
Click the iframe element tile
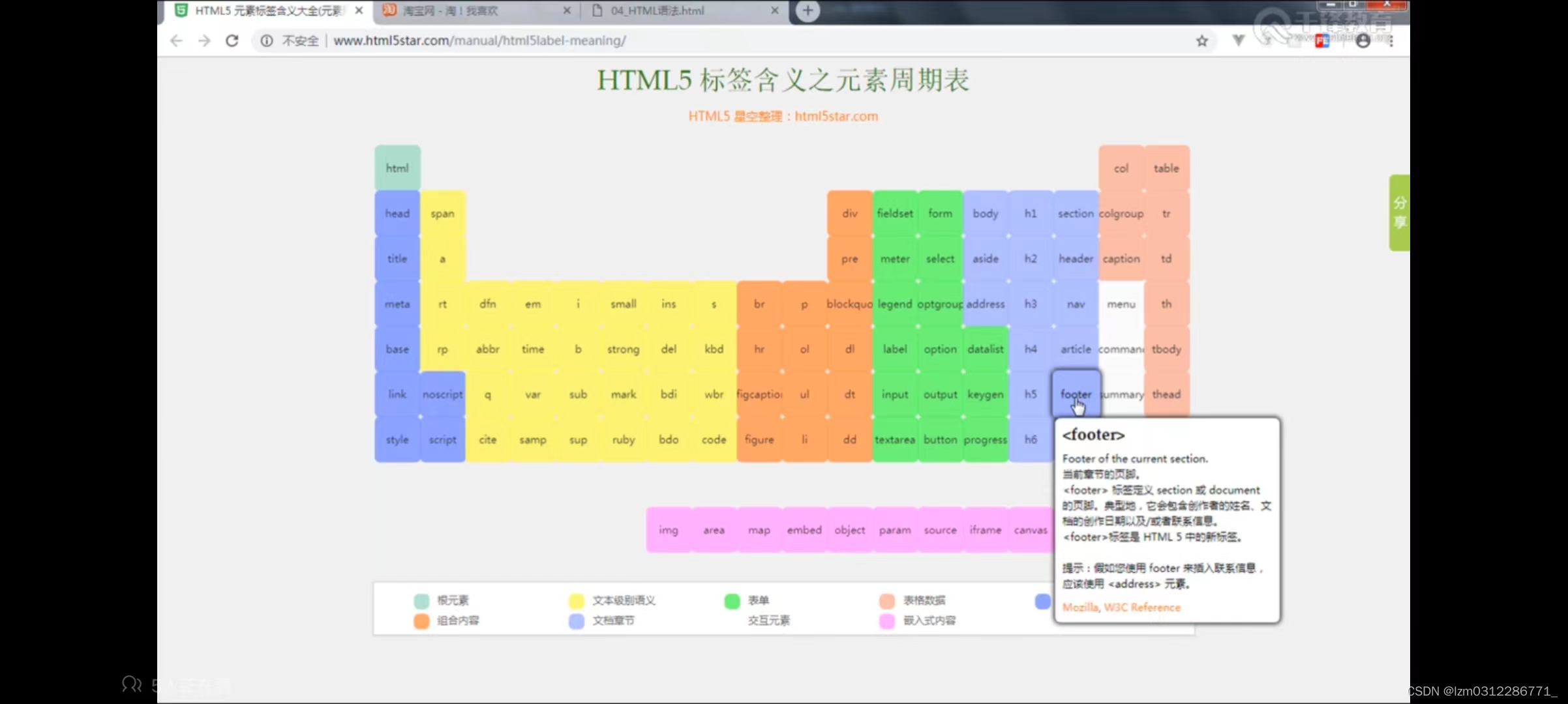986,530
